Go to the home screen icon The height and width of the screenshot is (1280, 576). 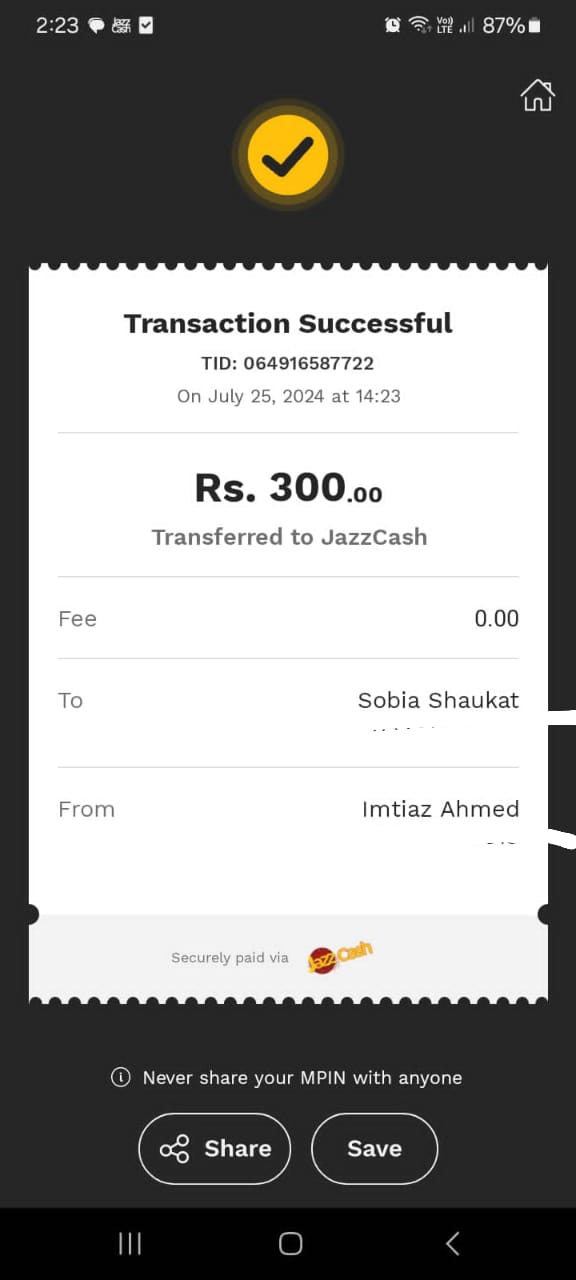coord(537,95)
